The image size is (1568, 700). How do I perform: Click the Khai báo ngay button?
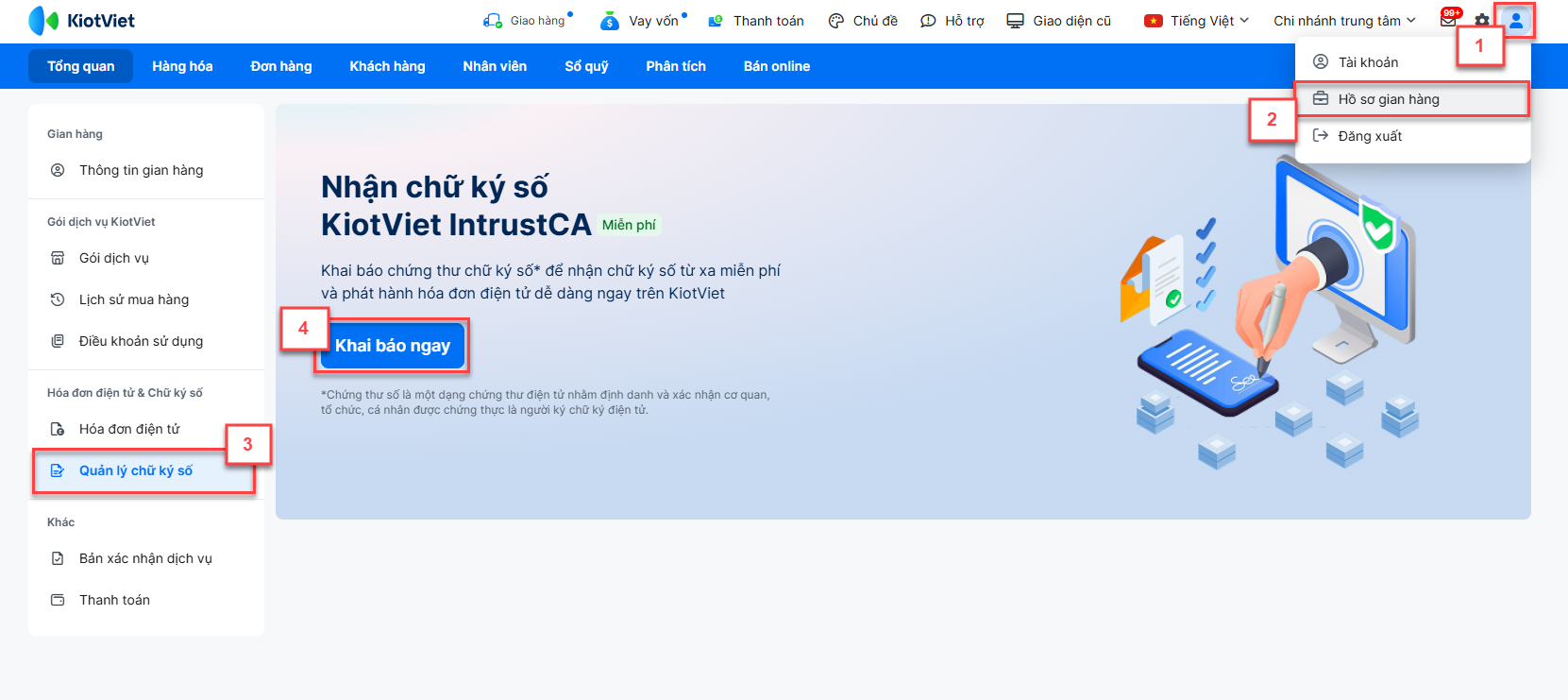(x=393, y=346)
